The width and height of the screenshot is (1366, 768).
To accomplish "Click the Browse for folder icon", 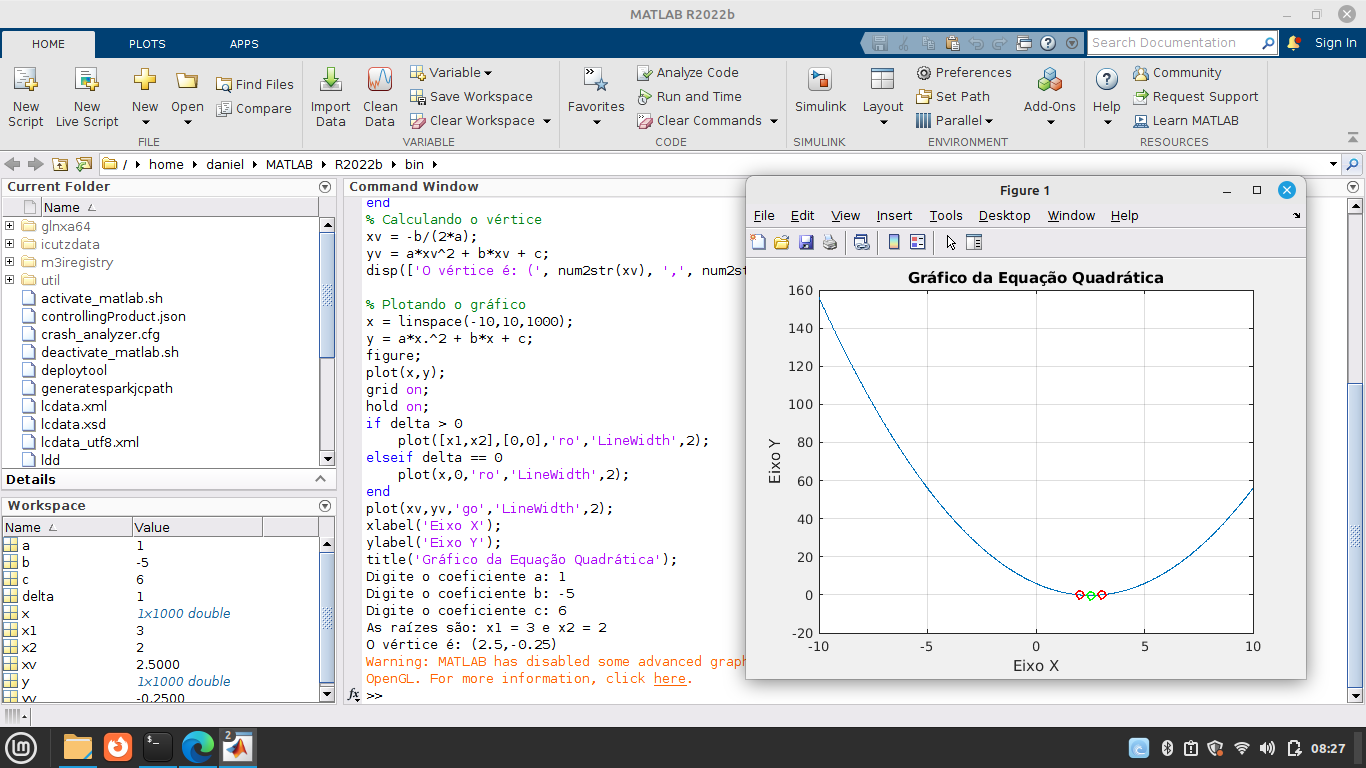I will pyautogui.click(x=84, y=164).
